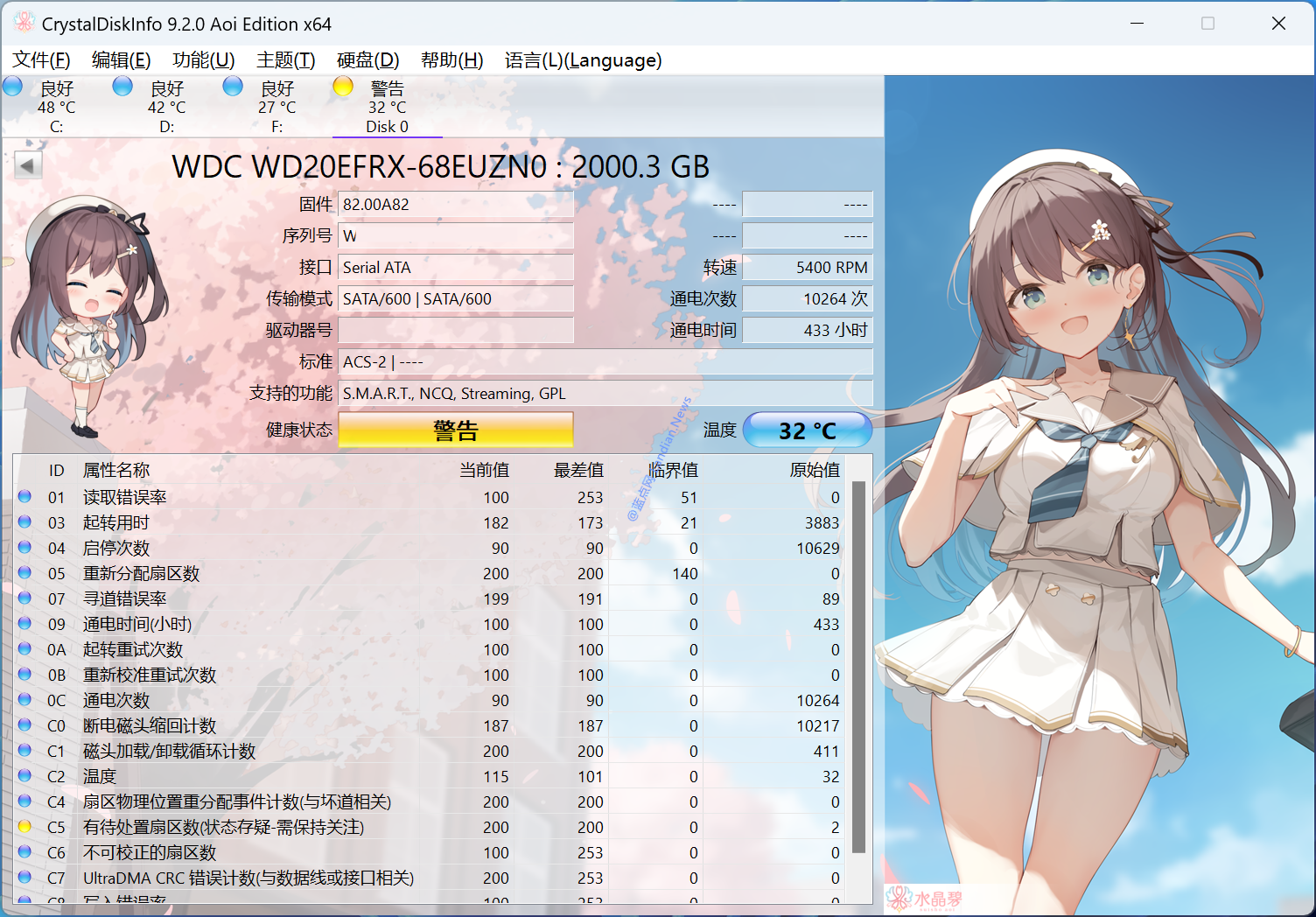This screenshot has width=1316, height=917.
Task: Open the 功能(U) menu
Action: point(203,60)
